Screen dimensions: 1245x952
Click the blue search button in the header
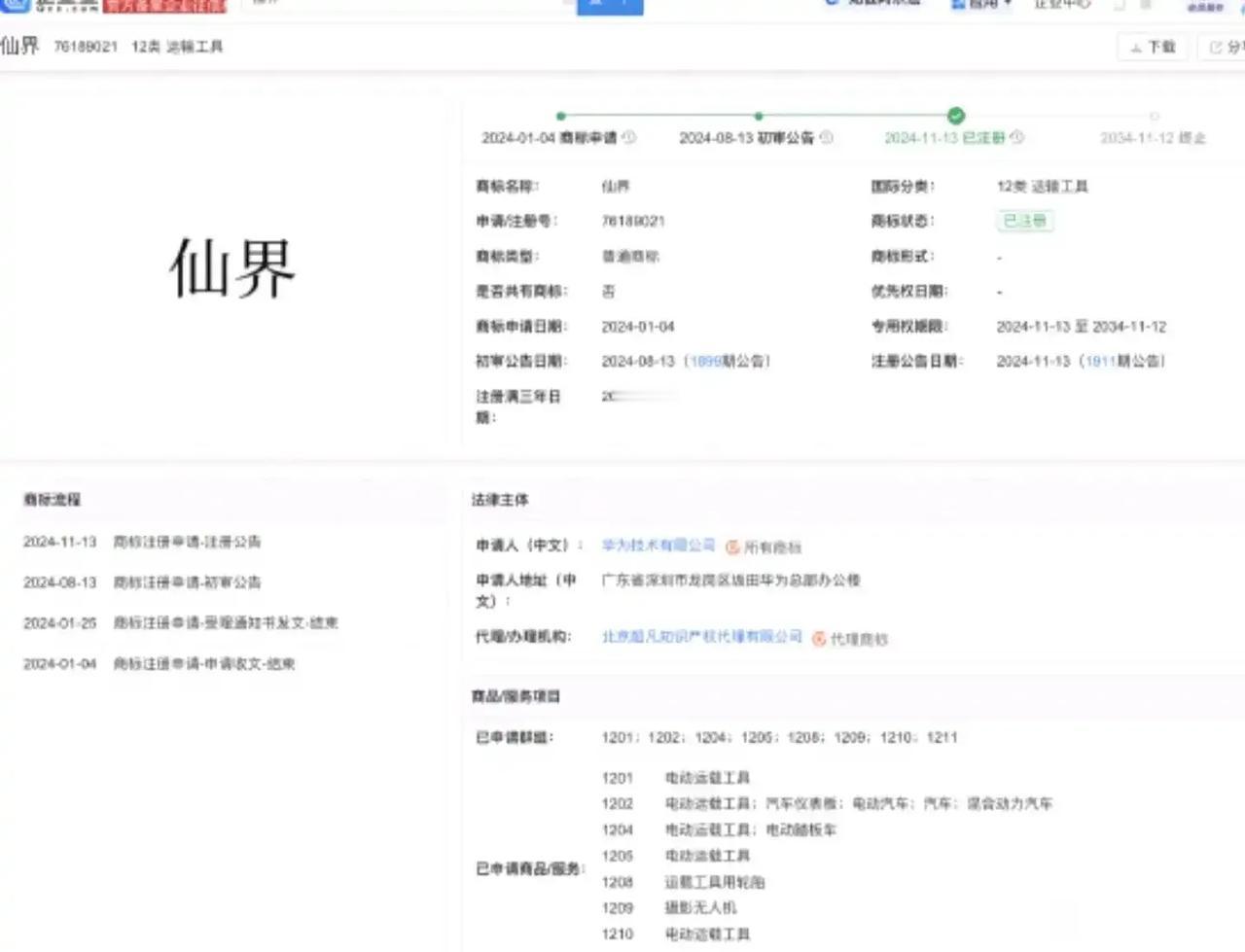[x=610, y=6]
